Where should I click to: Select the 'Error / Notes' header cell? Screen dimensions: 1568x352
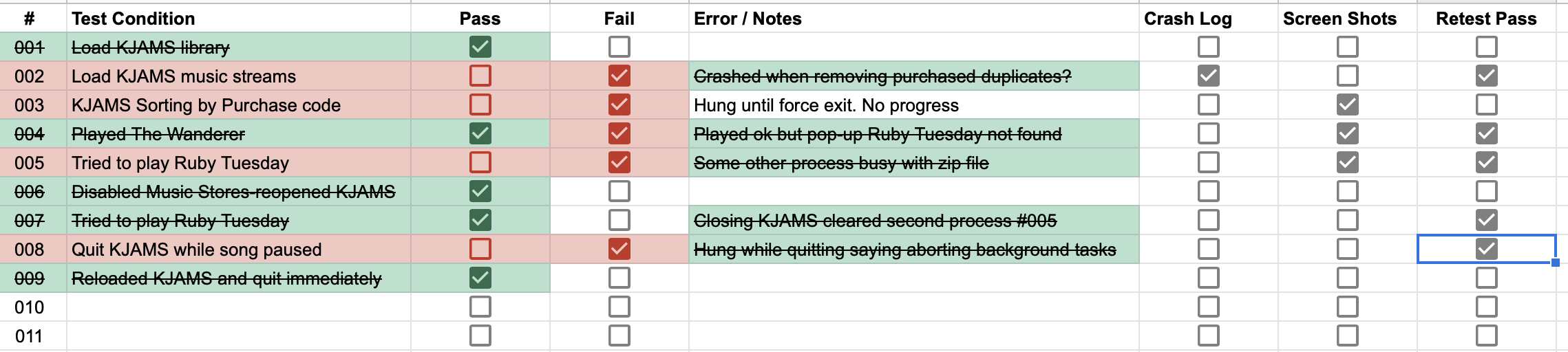tap(913, 19)
